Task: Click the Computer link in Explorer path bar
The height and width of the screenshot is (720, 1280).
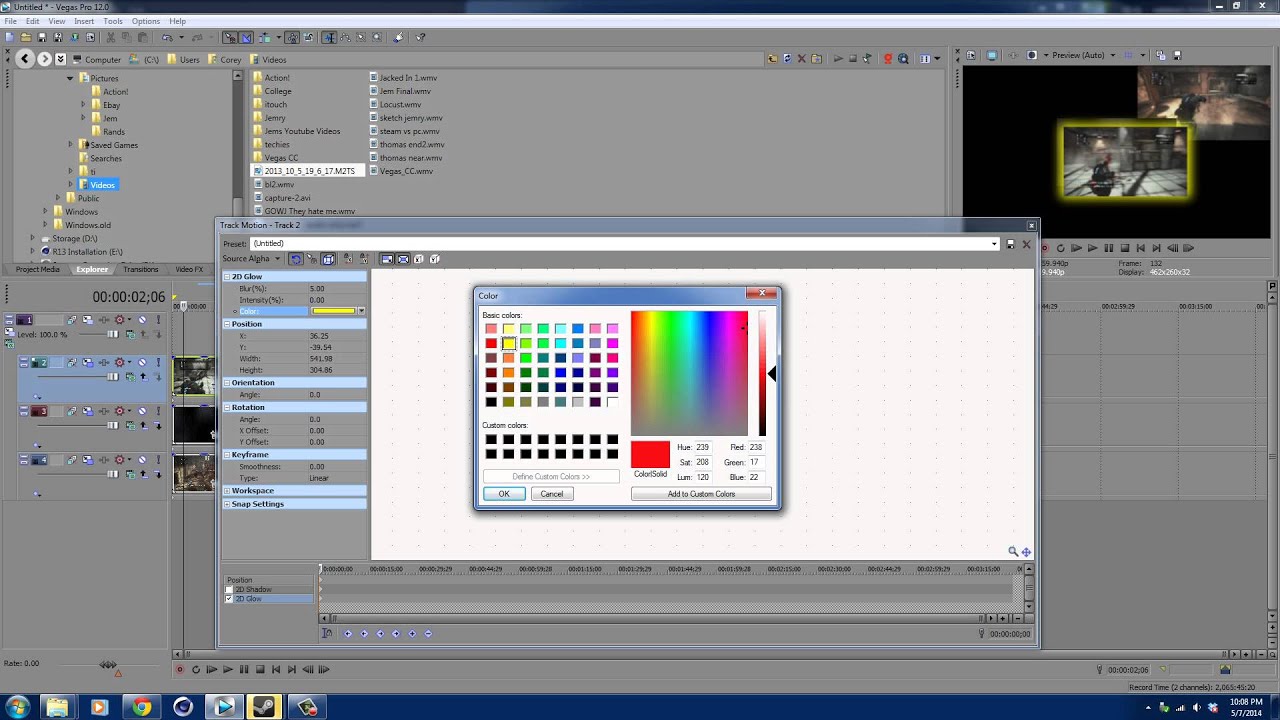Action: (103, 60)
